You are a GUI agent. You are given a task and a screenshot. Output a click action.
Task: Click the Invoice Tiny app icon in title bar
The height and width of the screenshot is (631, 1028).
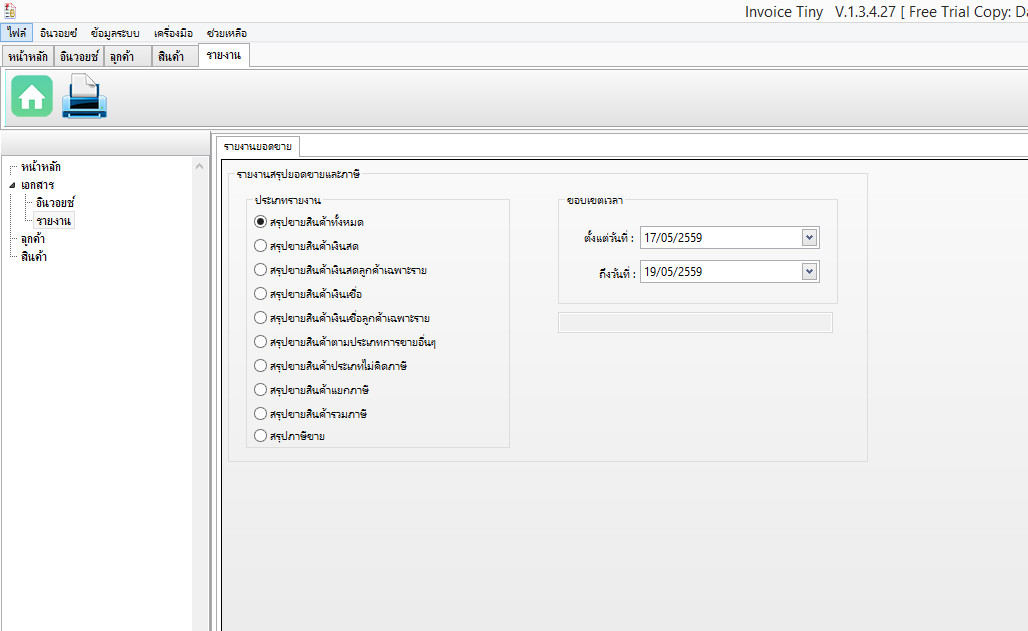click(10, 10)
